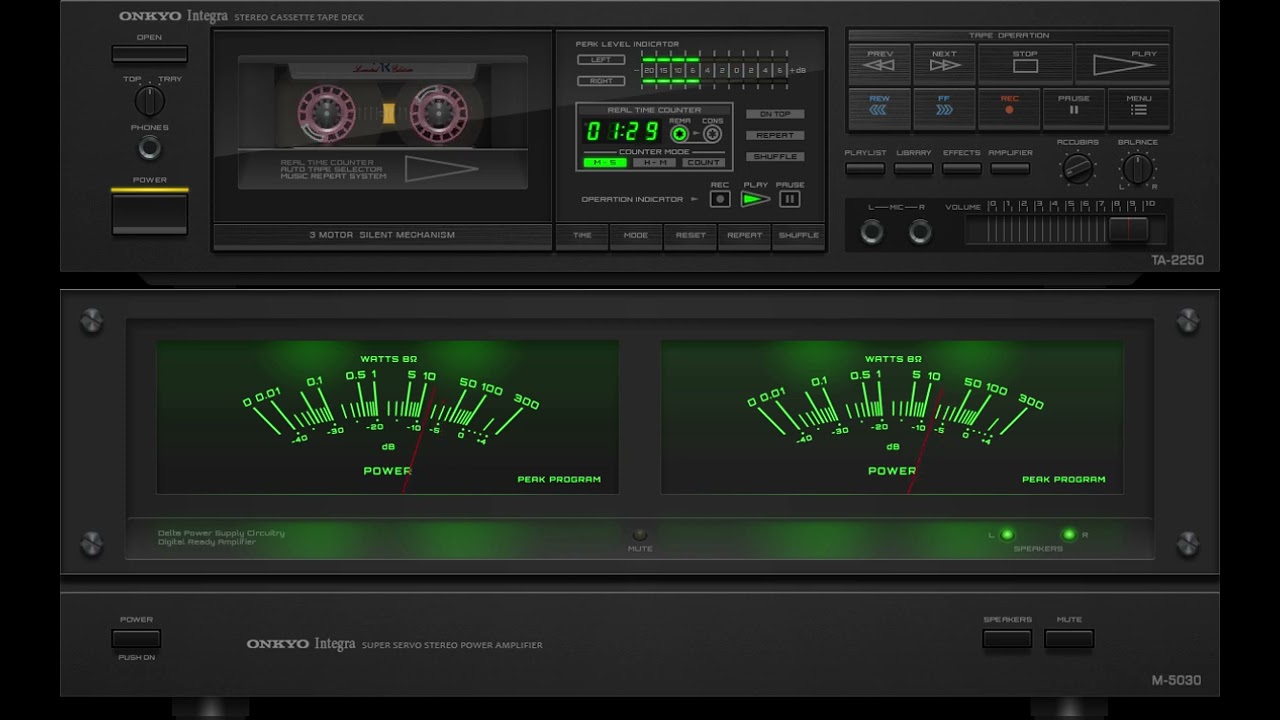Turn the TOP/TRAY selector knob
Screen dimensions: 1280x720
click(x=149, y=100)
